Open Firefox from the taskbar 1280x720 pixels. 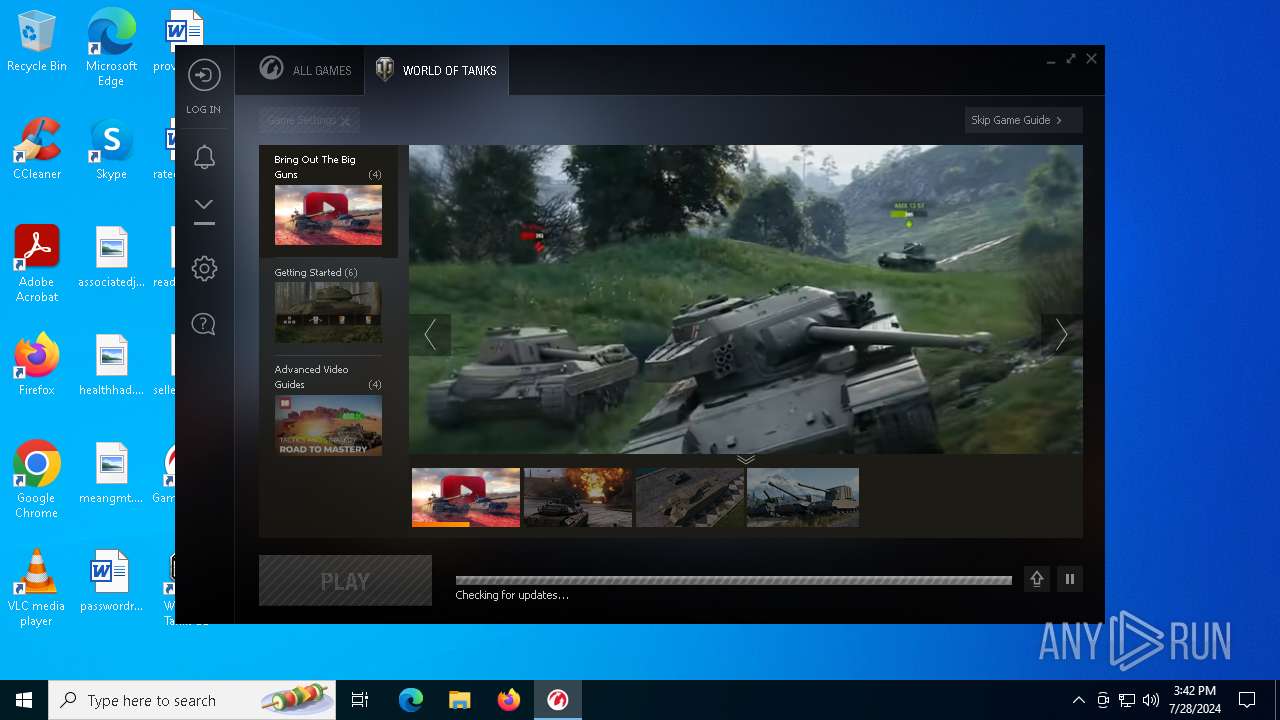(509, 700)
